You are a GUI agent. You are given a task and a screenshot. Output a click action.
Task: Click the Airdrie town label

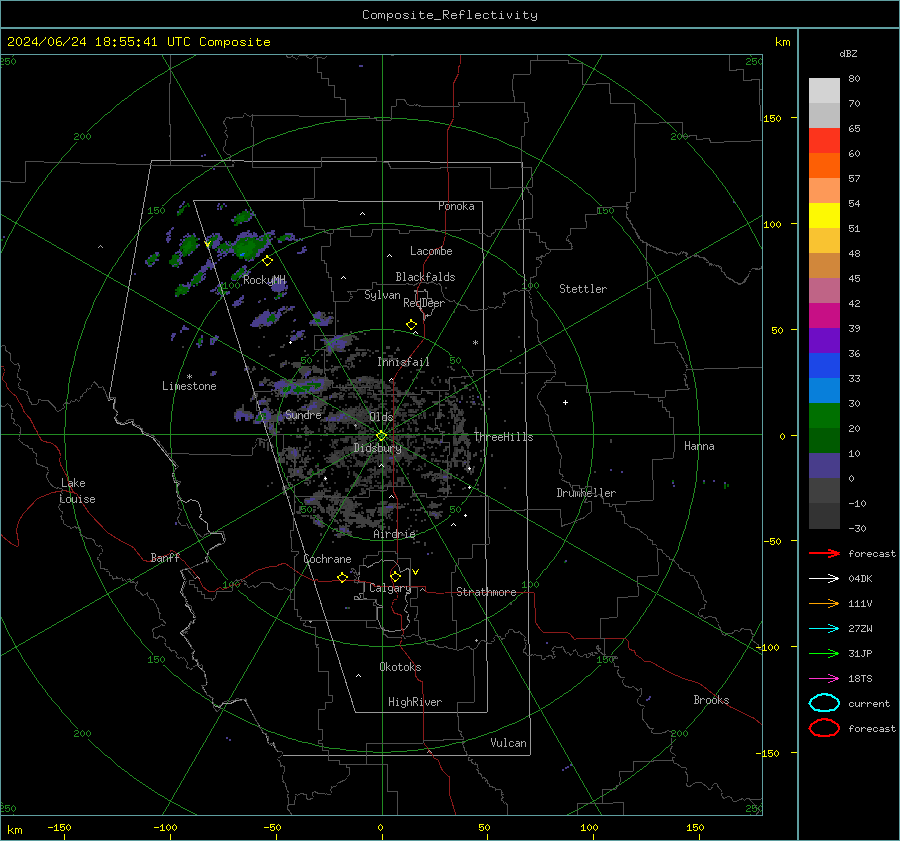click(x=394, y=534)
